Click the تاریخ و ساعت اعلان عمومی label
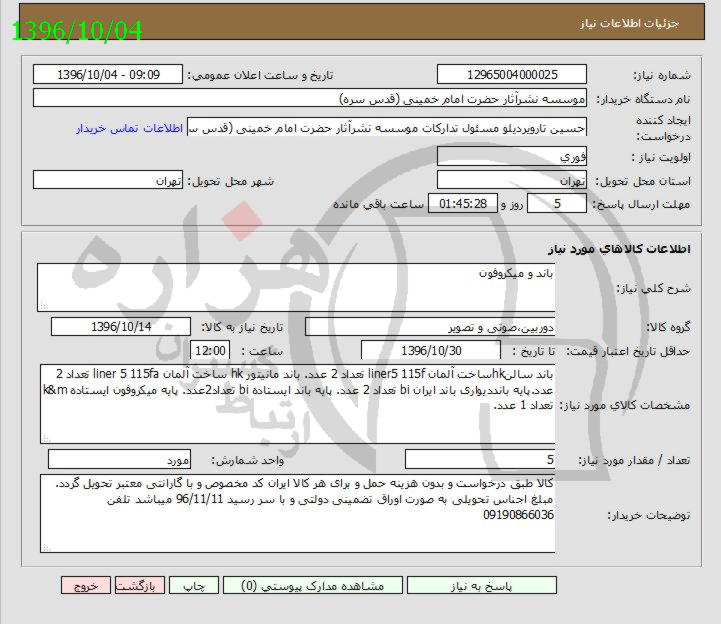Viewport: 721px width, 624px height. pyautogui.click(x=260, y=75)
